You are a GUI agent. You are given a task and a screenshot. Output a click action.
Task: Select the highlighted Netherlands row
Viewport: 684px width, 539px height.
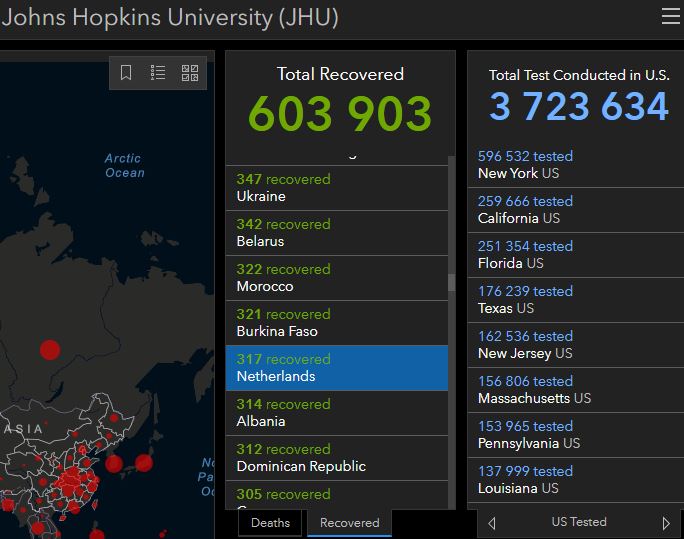pyautogui.click(x=337, y=368)
